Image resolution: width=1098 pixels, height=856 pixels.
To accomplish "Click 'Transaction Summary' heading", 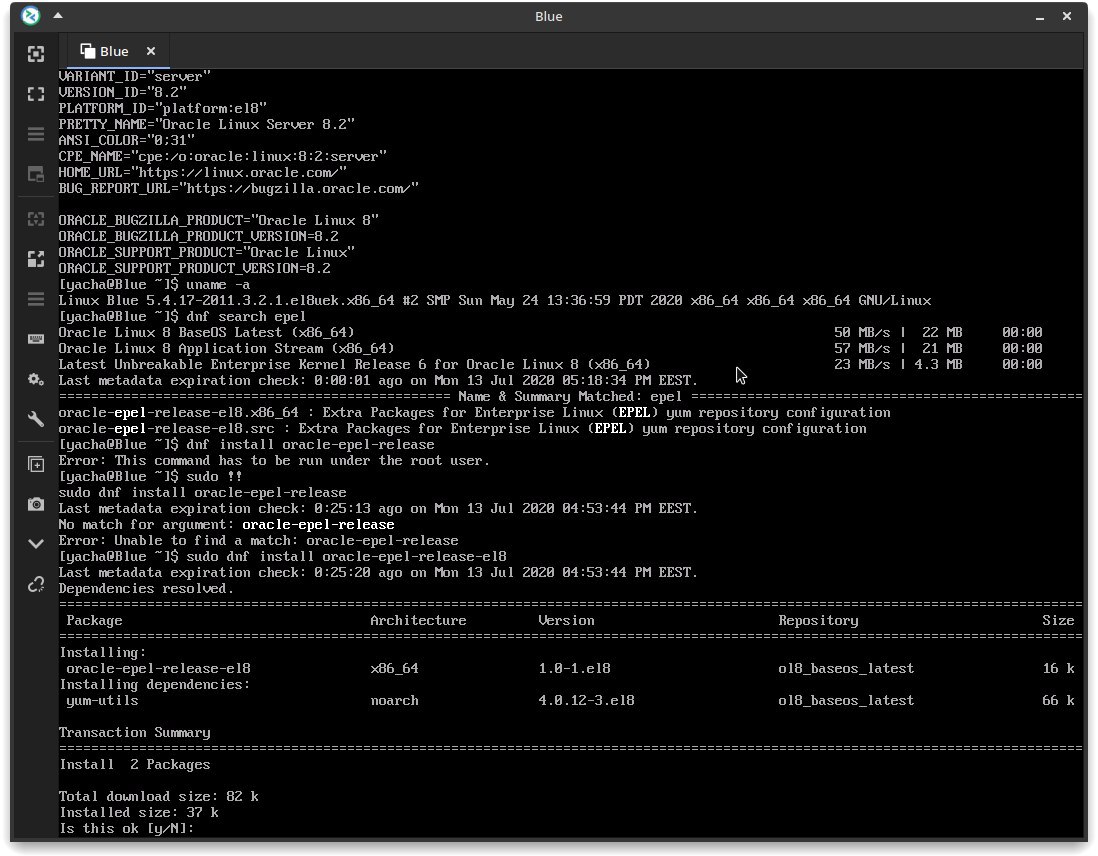I will pyautogui.click(x=134, y=733).
